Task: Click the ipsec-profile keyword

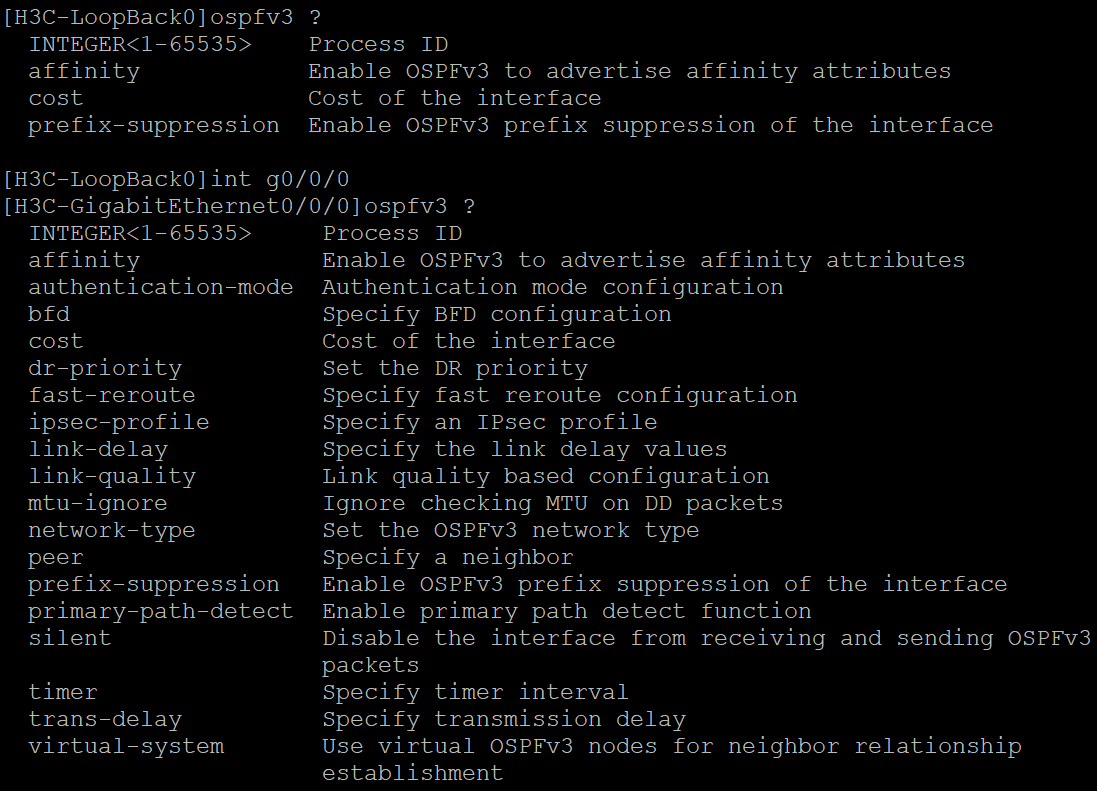Action: pyautogui.click(x=118, y=422)
